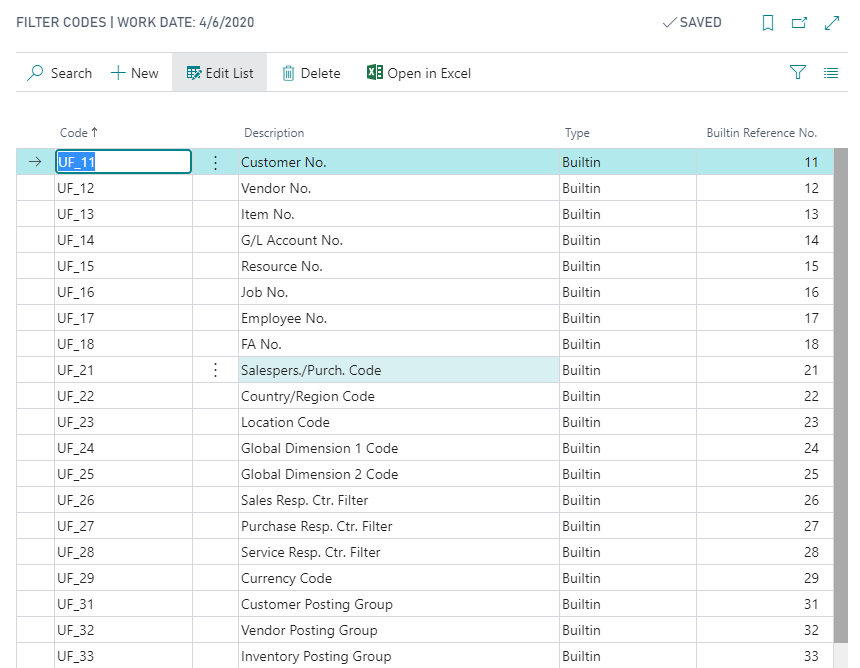Open the Type column header menu
The height and width of the screenshot is (668, 860).
[x=577, y=133]
